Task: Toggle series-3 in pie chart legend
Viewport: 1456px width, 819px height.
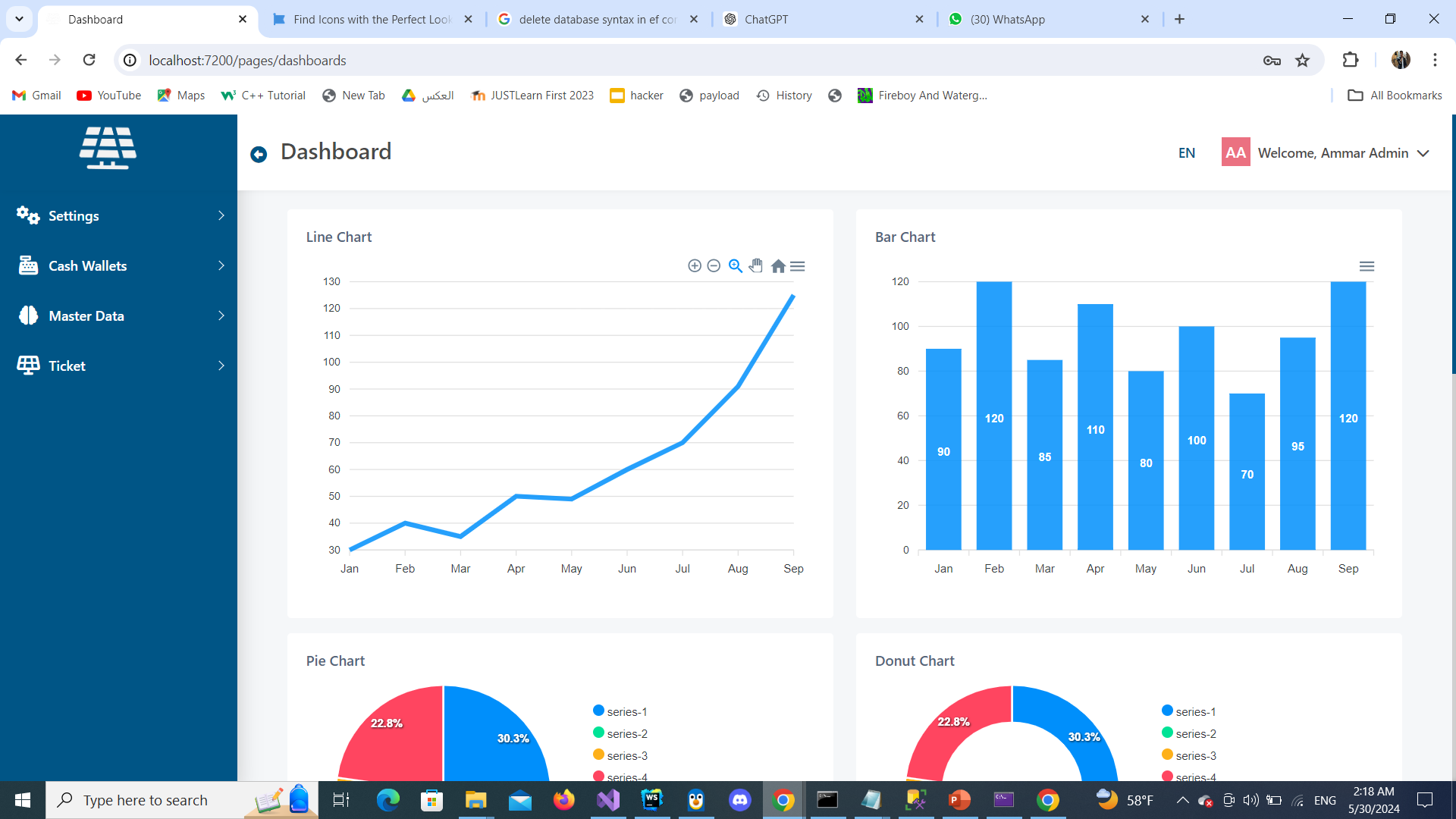Action: pos(620,755)
